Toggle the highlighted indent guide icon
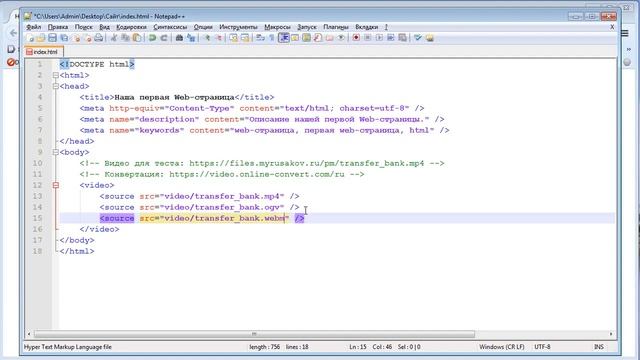Screen dimensions: 640x360 (x=284, y=38)
